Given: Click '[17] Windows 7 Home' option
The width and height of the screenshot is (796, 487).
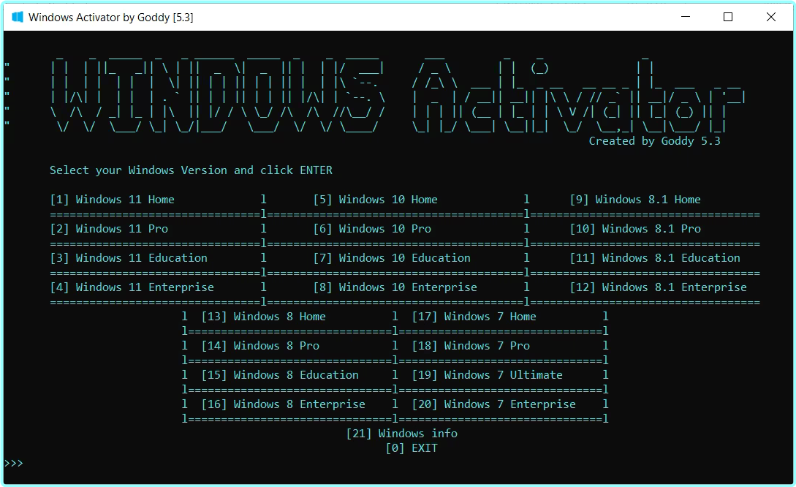Looking at the screenshot, I should coord(474,317).
